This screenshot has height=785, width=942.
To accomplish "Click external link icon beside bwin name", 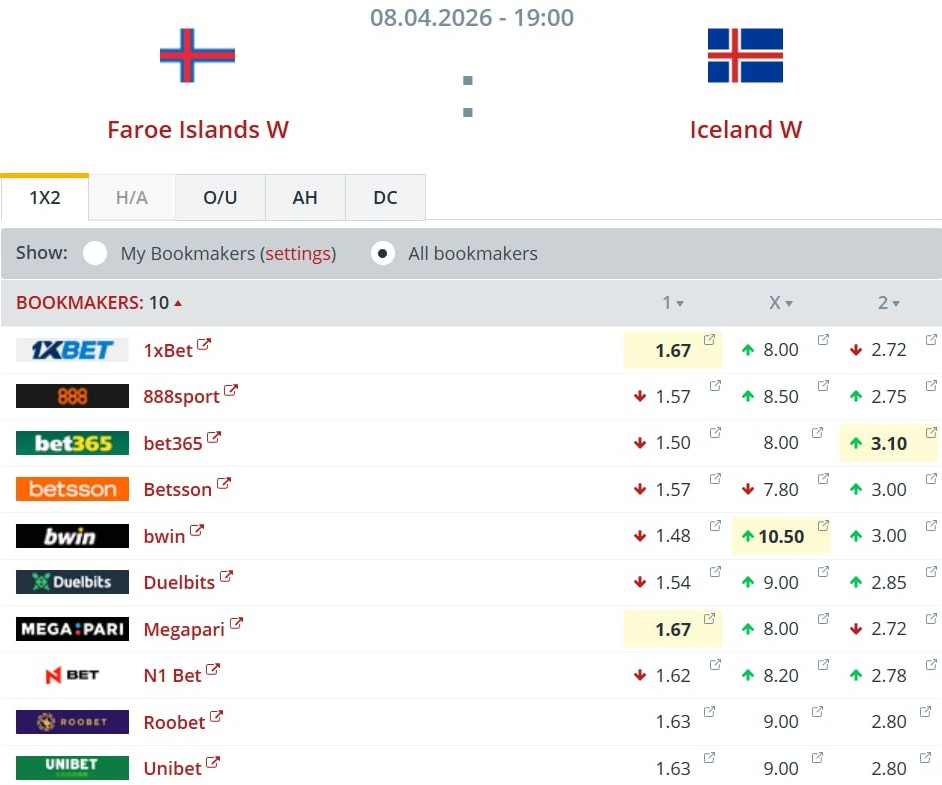I will tap(197, 531).
